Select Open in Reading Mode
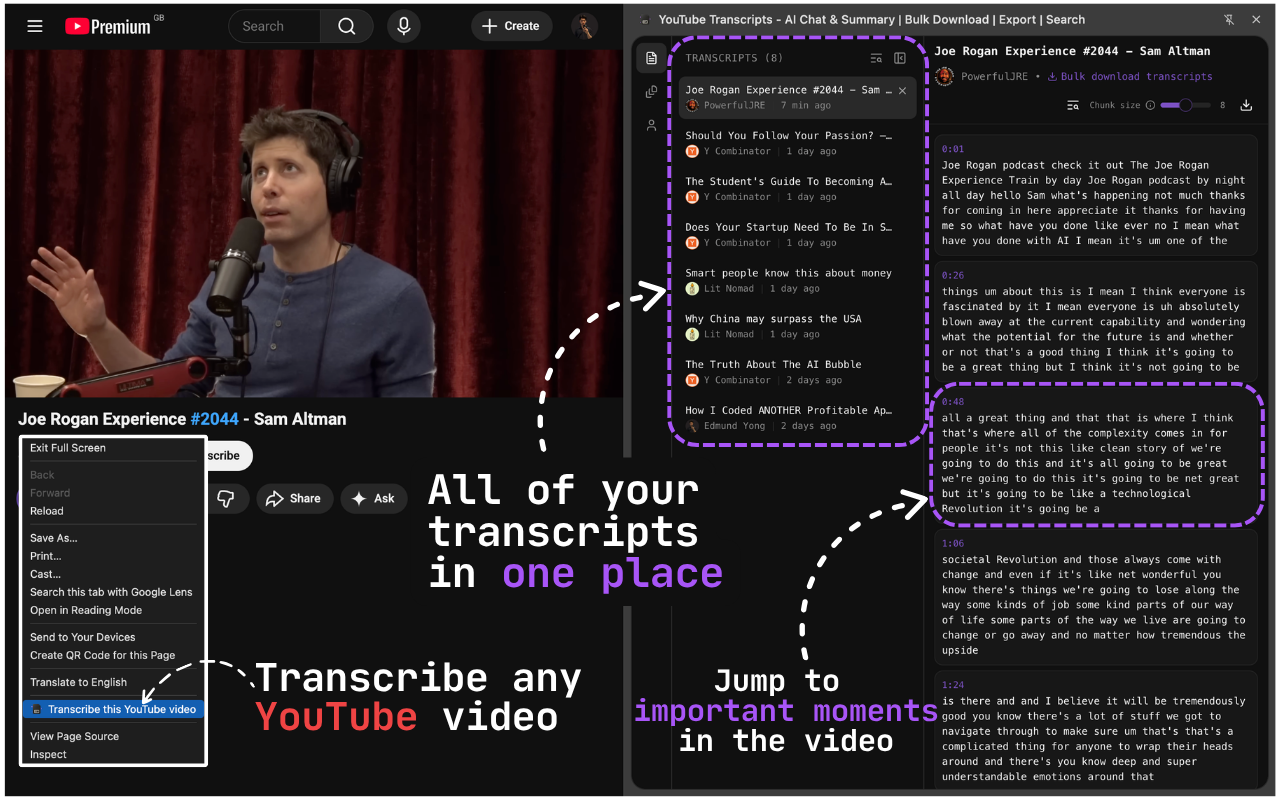The width and height of the screenshot is (1280, 800). coord(86,610)
